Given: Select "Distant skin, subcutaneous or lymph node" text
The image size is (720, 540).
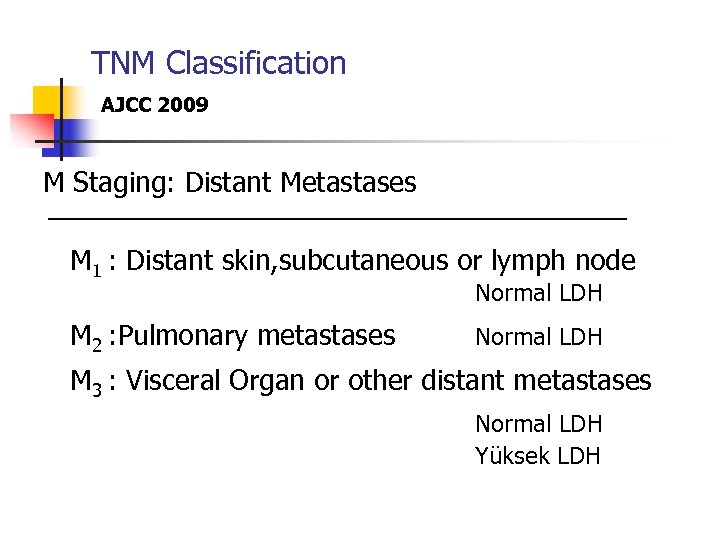Looking at the screenshot, I should point(382,262).
